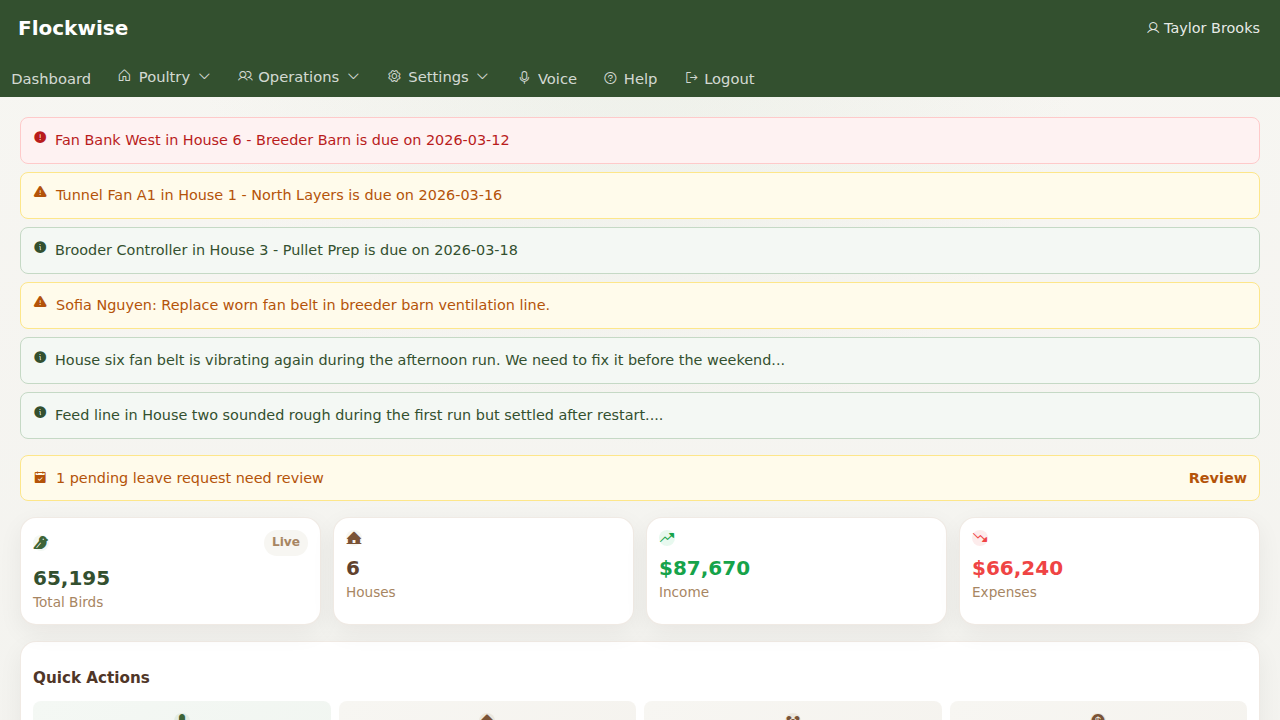Click the downward trend icon on Expenses card
The height and width of the screenshot is (720, 1280).
coord(979,538)
